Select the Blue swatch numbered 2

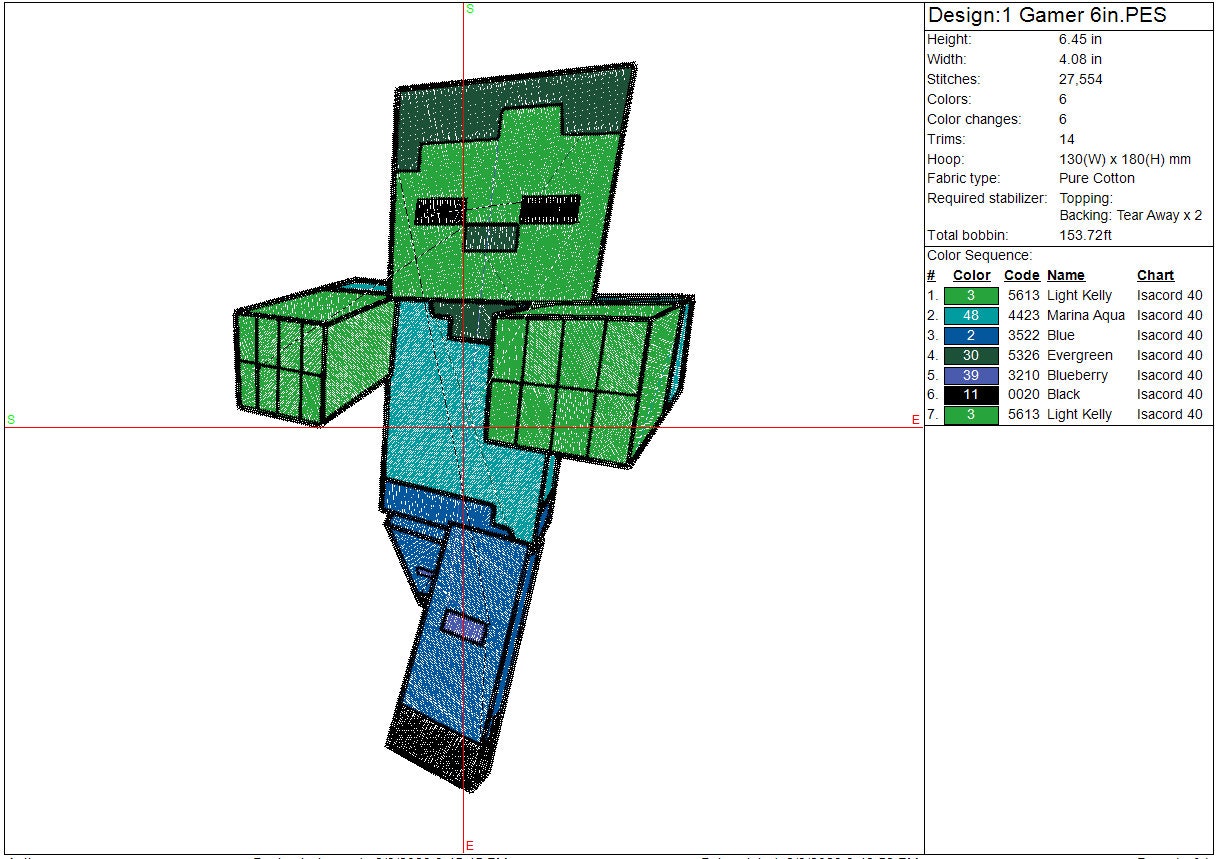970,335
